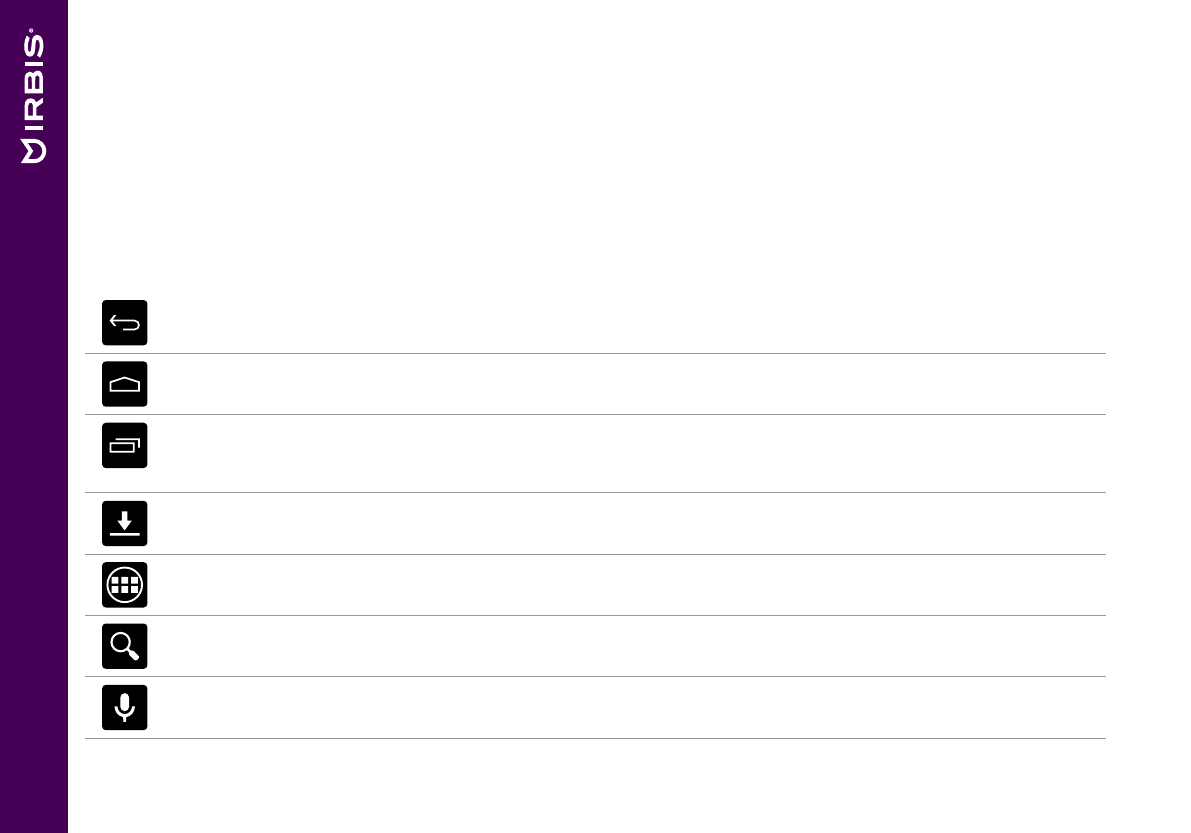1191x833 pixels.
Task: Return to previous screen with curved arrow
Action: coord(124,323)
